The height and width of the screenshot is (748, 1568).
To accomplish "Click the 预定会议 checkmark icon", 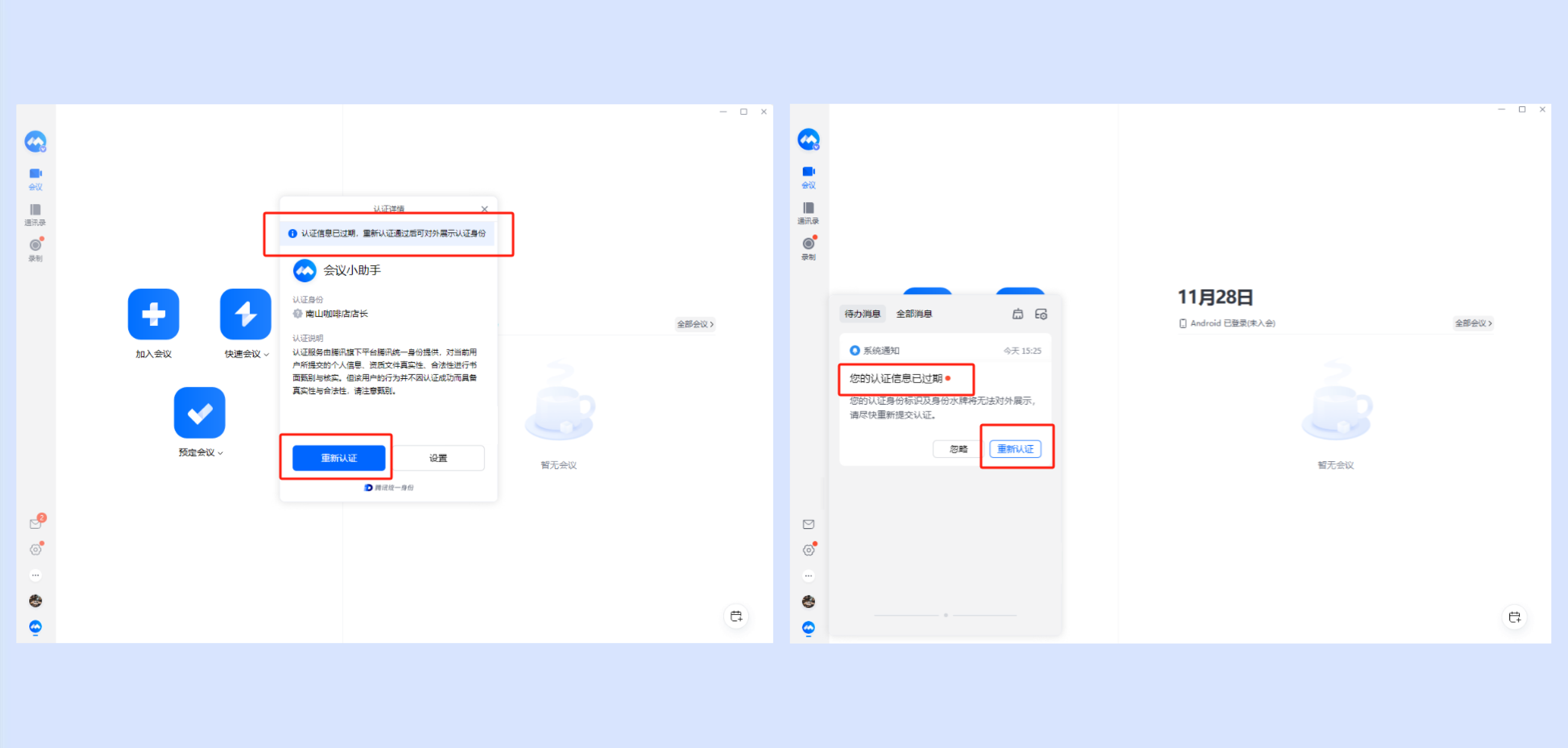I will click(x=200, y=413).
